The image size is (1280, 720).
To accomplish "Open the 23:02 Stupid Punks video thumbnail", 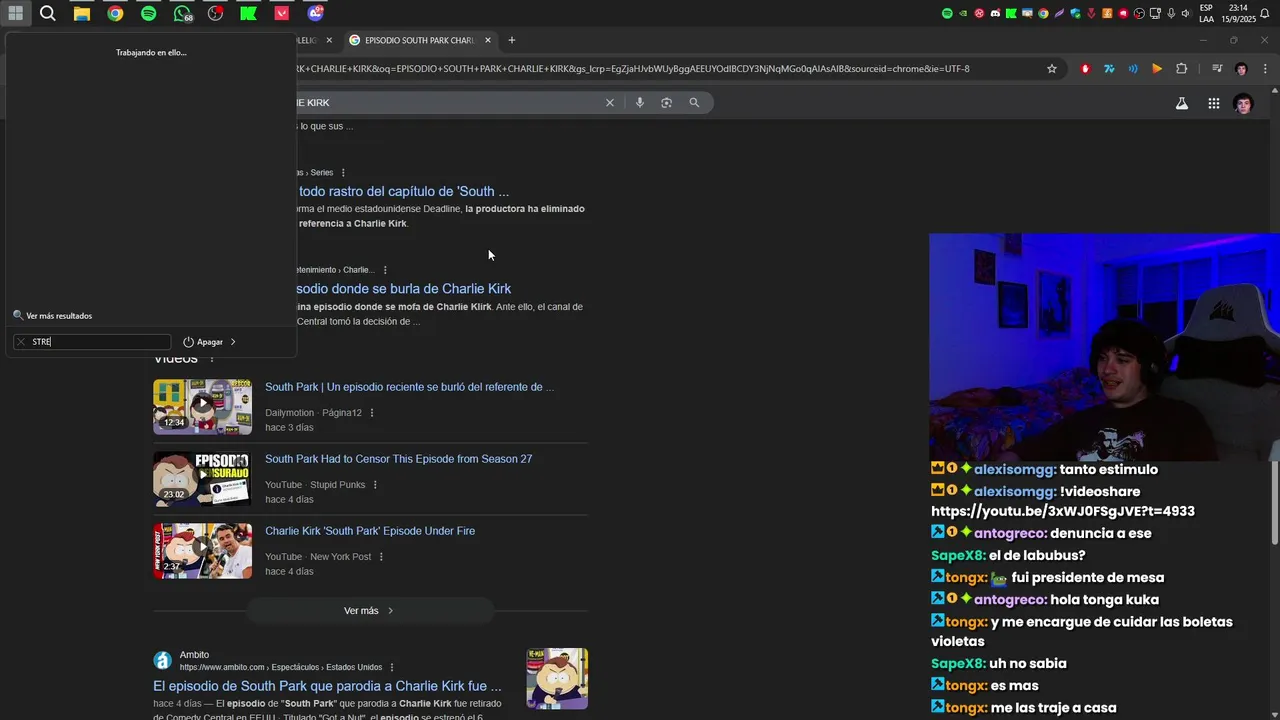I will (x=203, y=478).
